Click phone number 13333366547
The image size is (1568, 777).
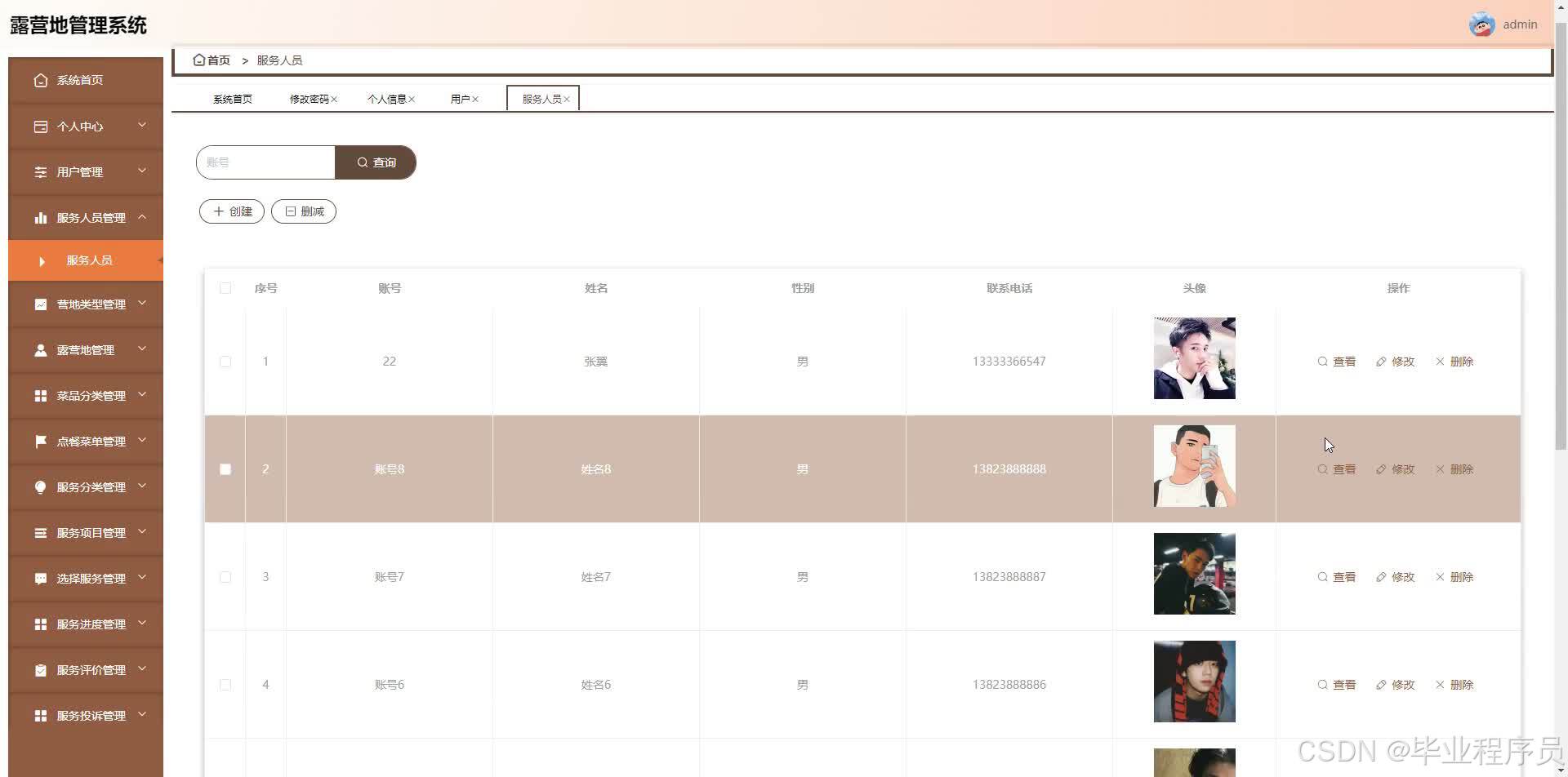pos(1009,362)
